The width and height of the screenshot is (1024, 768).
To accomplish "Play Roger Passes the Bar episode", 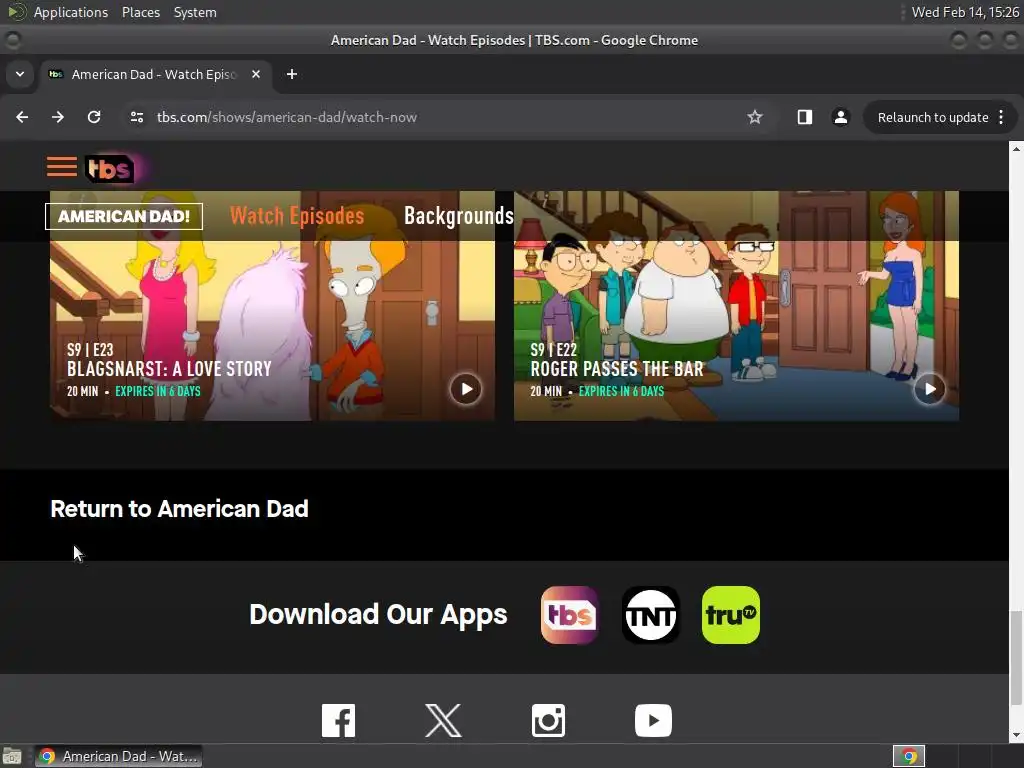I will [x=929, y=389].
